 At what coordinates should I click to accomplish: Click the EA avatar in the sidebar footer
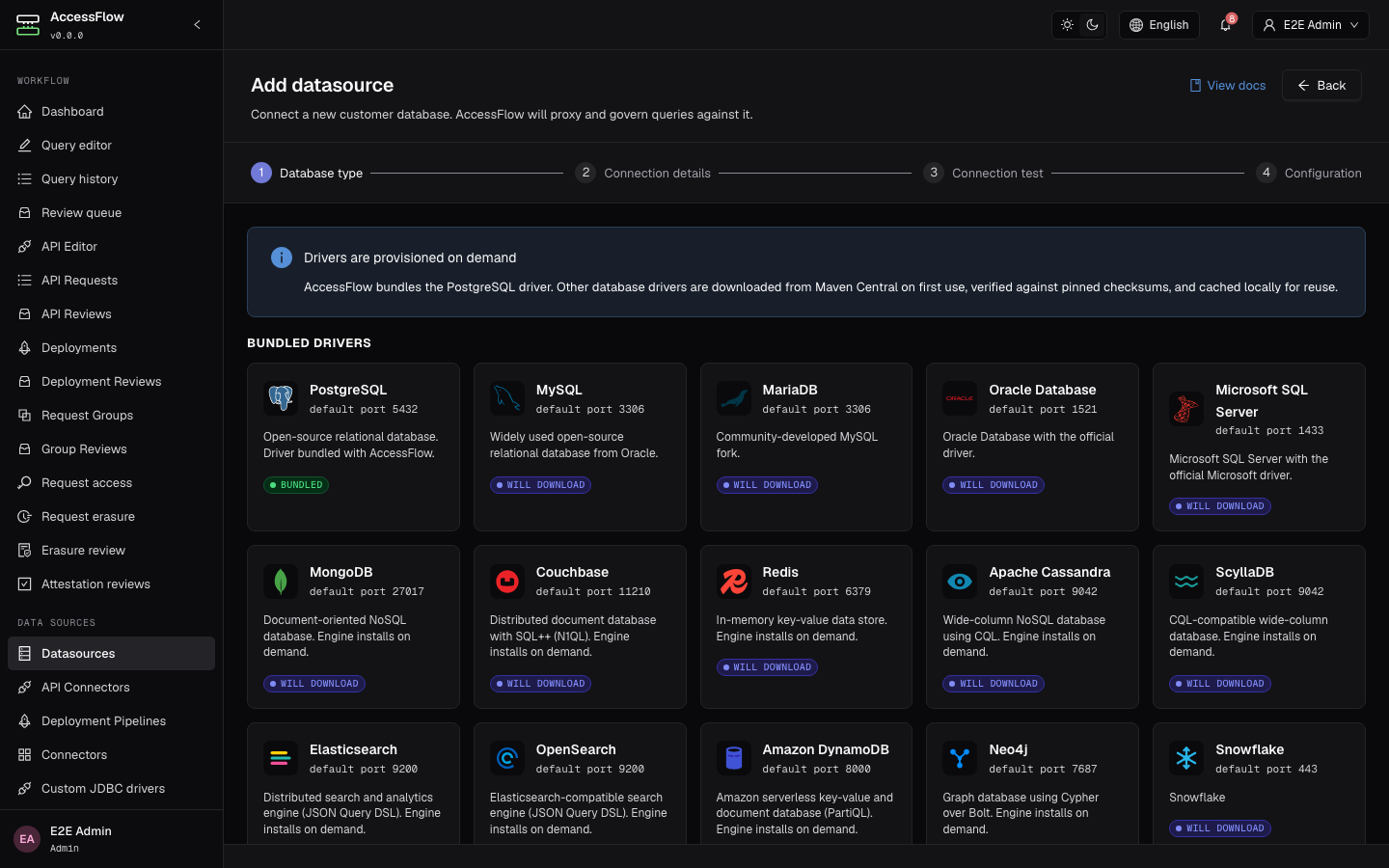click(27, 839)
